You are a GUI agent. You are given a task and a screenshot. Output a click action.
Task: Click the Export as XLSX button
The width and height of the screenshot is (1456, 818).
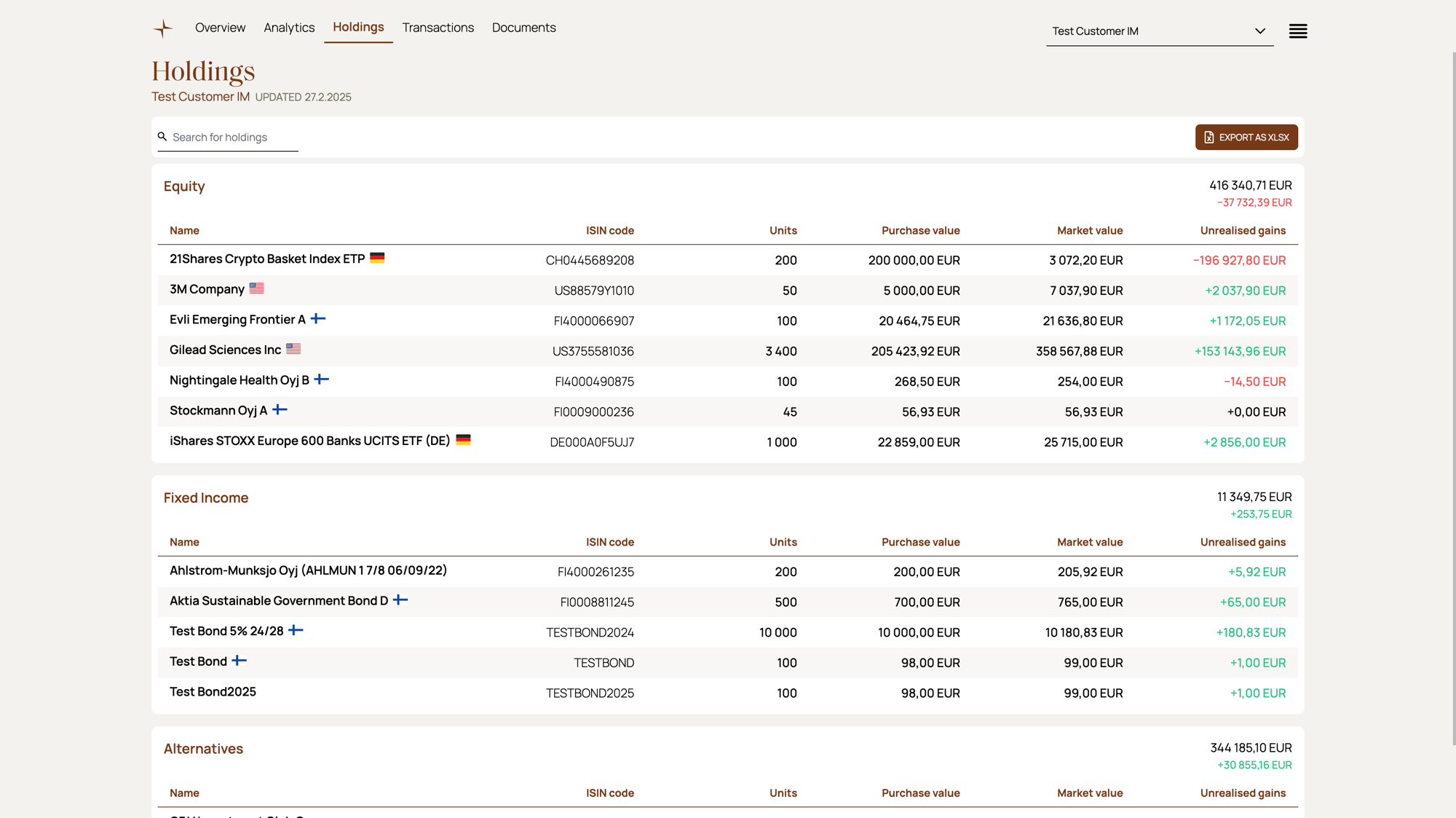[x=1246, y=137]
